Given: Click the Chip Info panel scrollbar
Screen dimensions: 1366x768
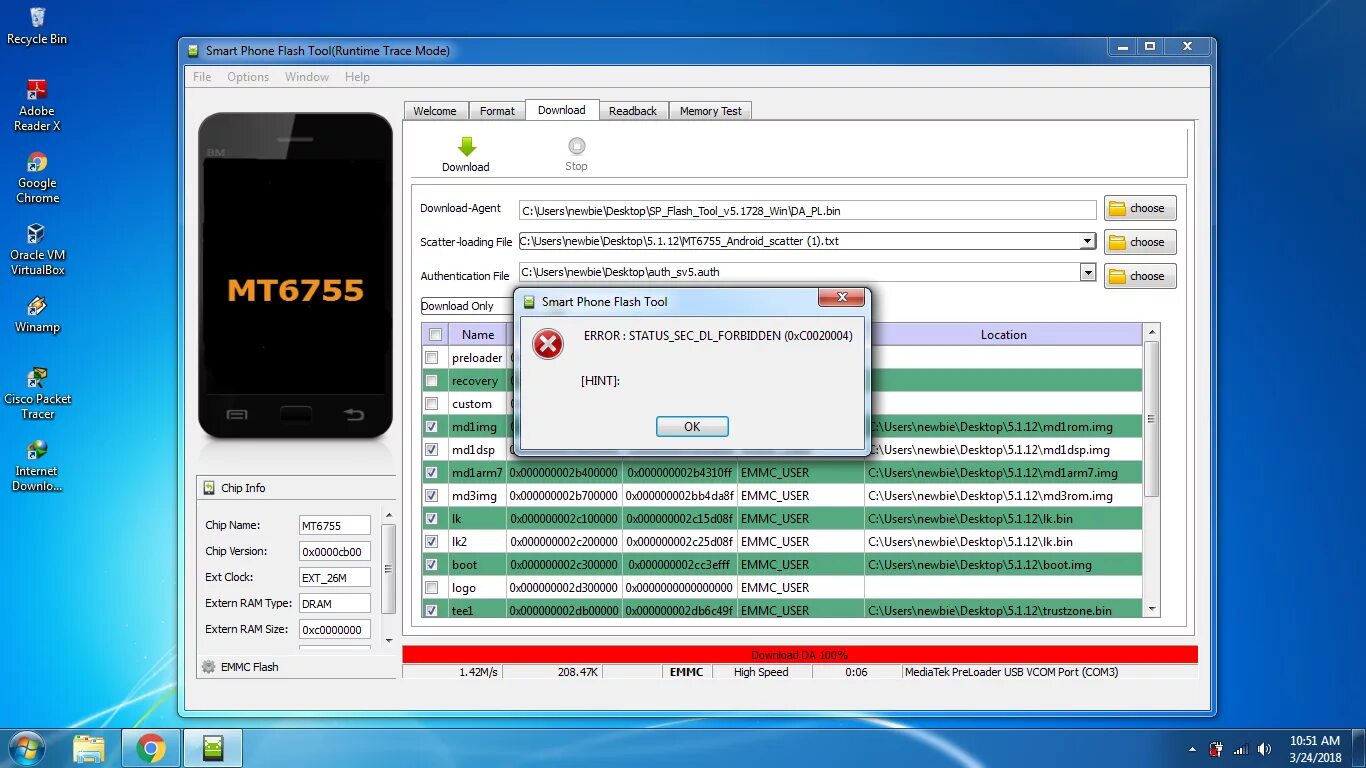Looking at the screenshot, I should [390, 570].
